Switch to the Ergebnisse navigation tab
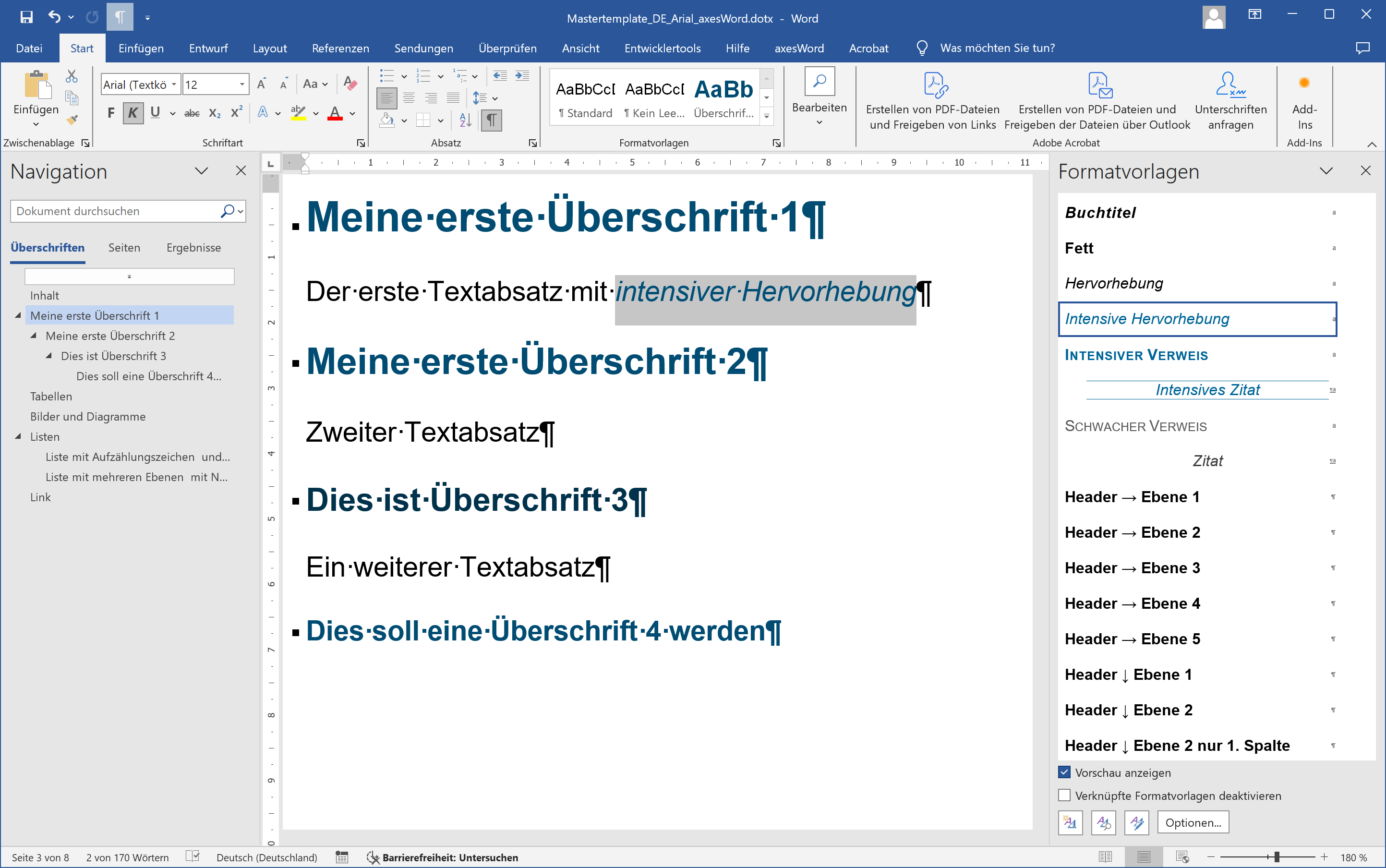Viewport: 1386px width, 868px height. pos(193,247)
